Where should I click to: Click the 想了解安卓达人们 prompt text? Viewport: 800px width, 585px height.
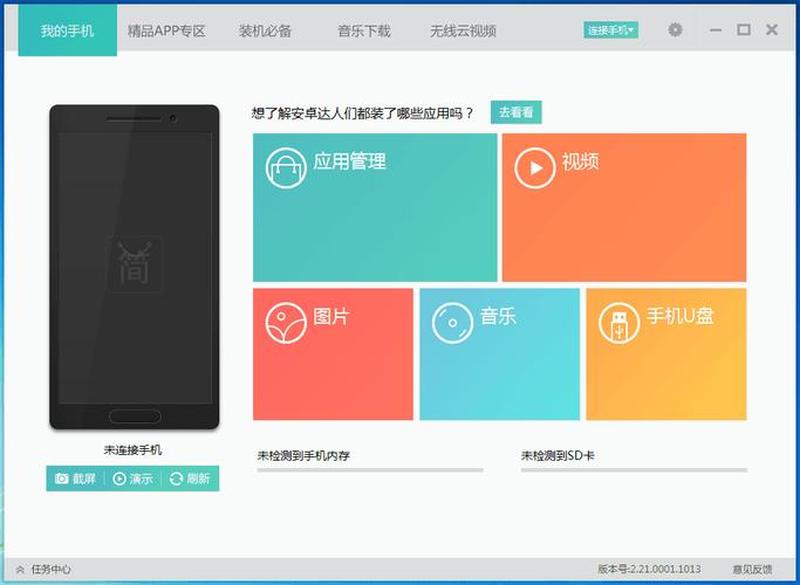click(x=363, y=113)
